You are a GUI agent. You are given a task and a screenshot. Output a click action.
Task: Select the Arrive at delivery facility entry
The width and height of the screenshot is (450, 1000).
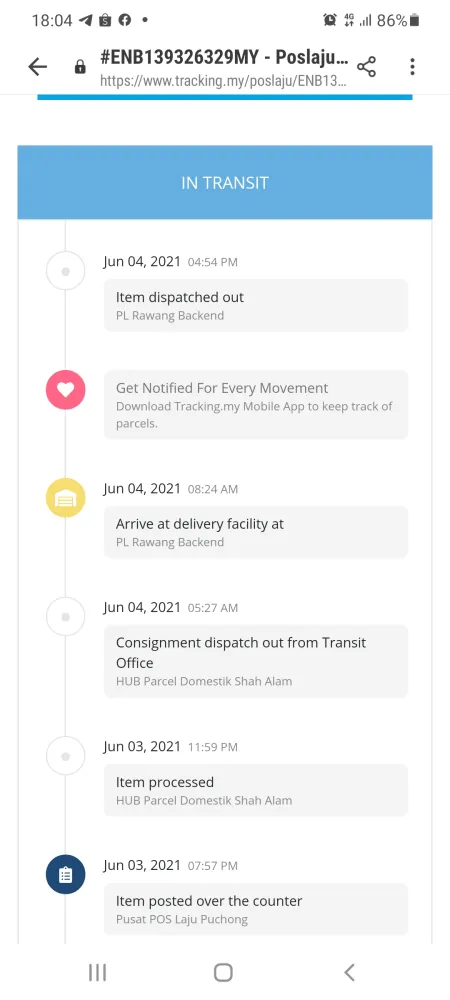click(x=256, y=532)
